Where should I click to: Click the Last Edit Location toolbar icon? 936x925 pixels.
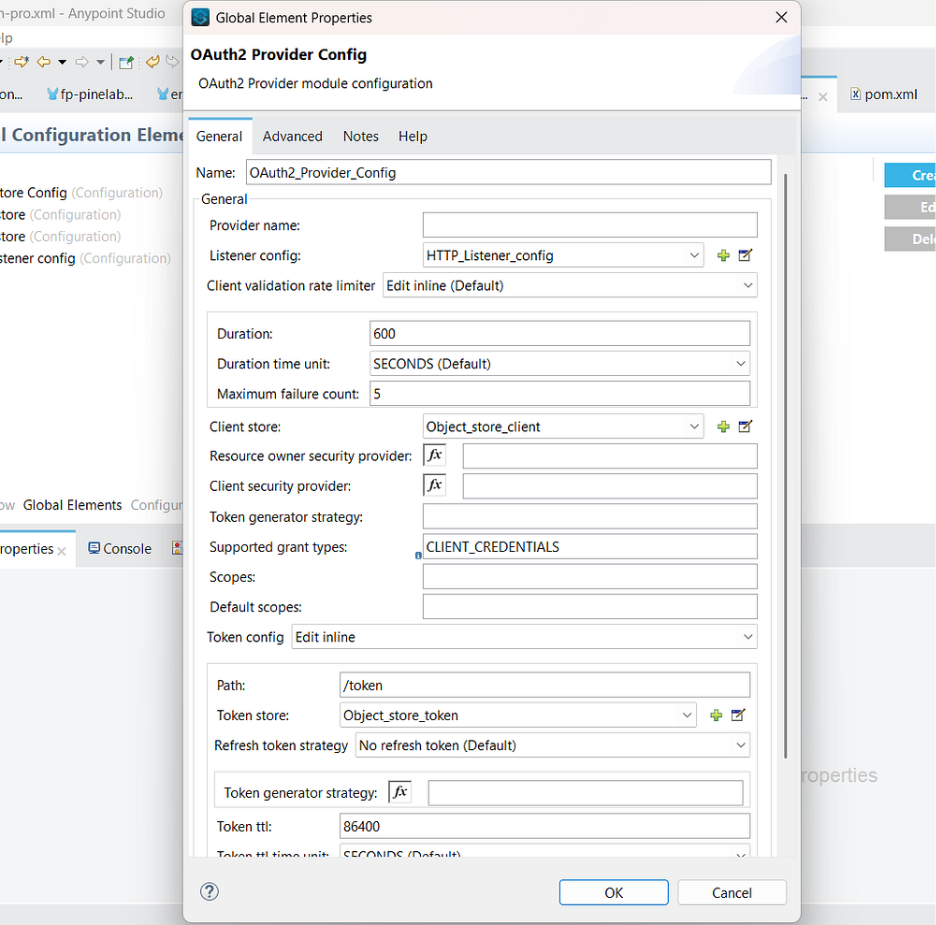(x=21, y=62)
